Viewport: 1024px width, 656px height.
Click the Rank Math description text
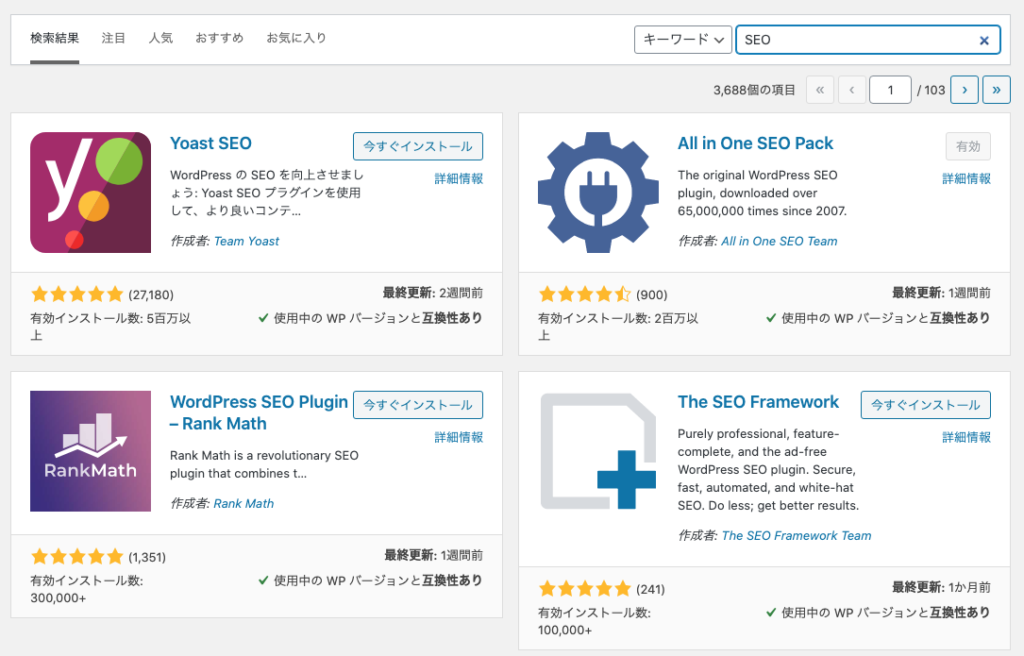pyautogui.click(x=264, y=465)
